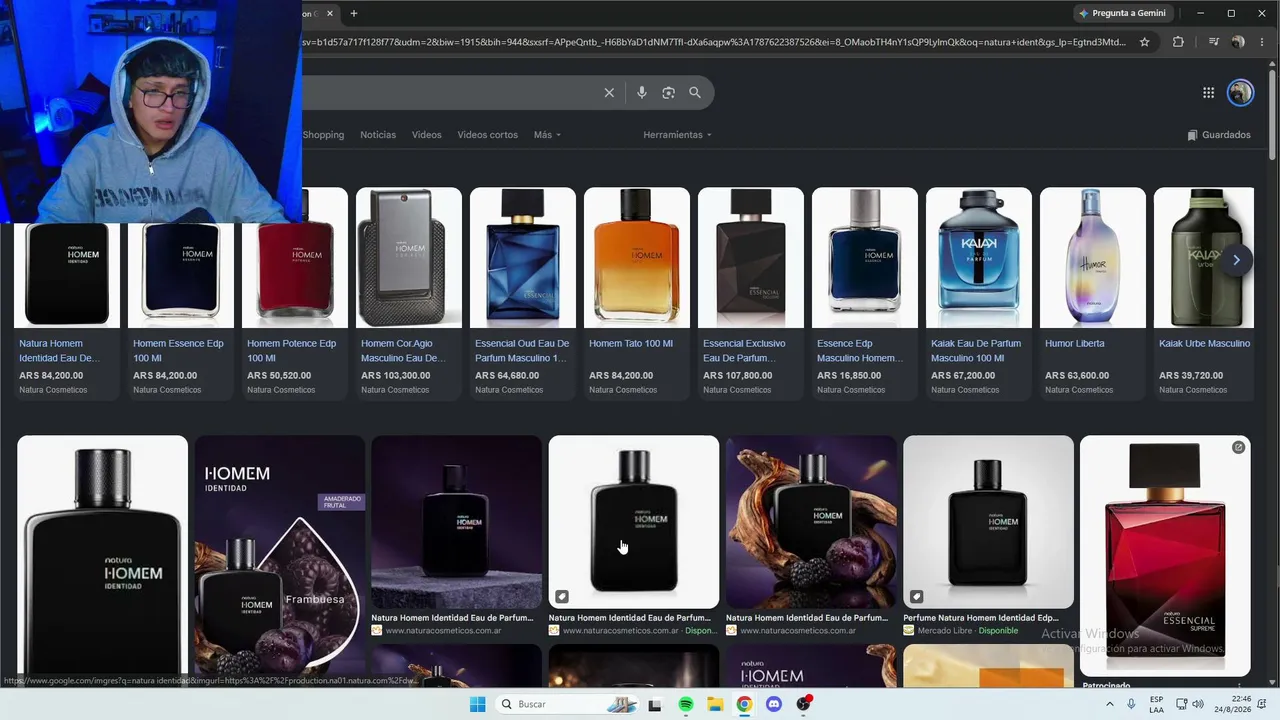This screenshot has width=1280, height=720.
Task: Open the Google apps grid
Action: click(x=1208, y=93)
